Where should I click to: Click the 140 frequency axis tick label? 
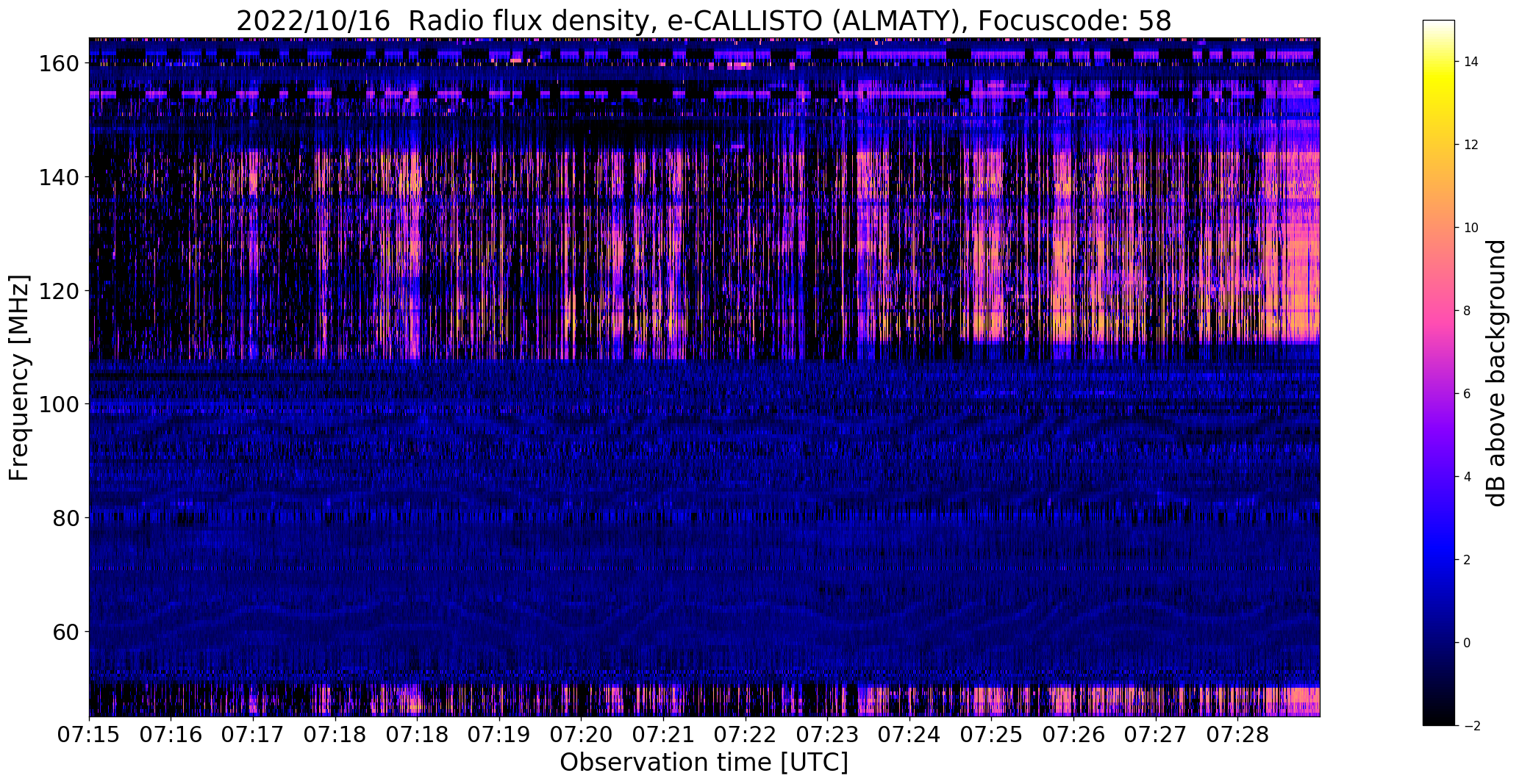click(60, 177)
